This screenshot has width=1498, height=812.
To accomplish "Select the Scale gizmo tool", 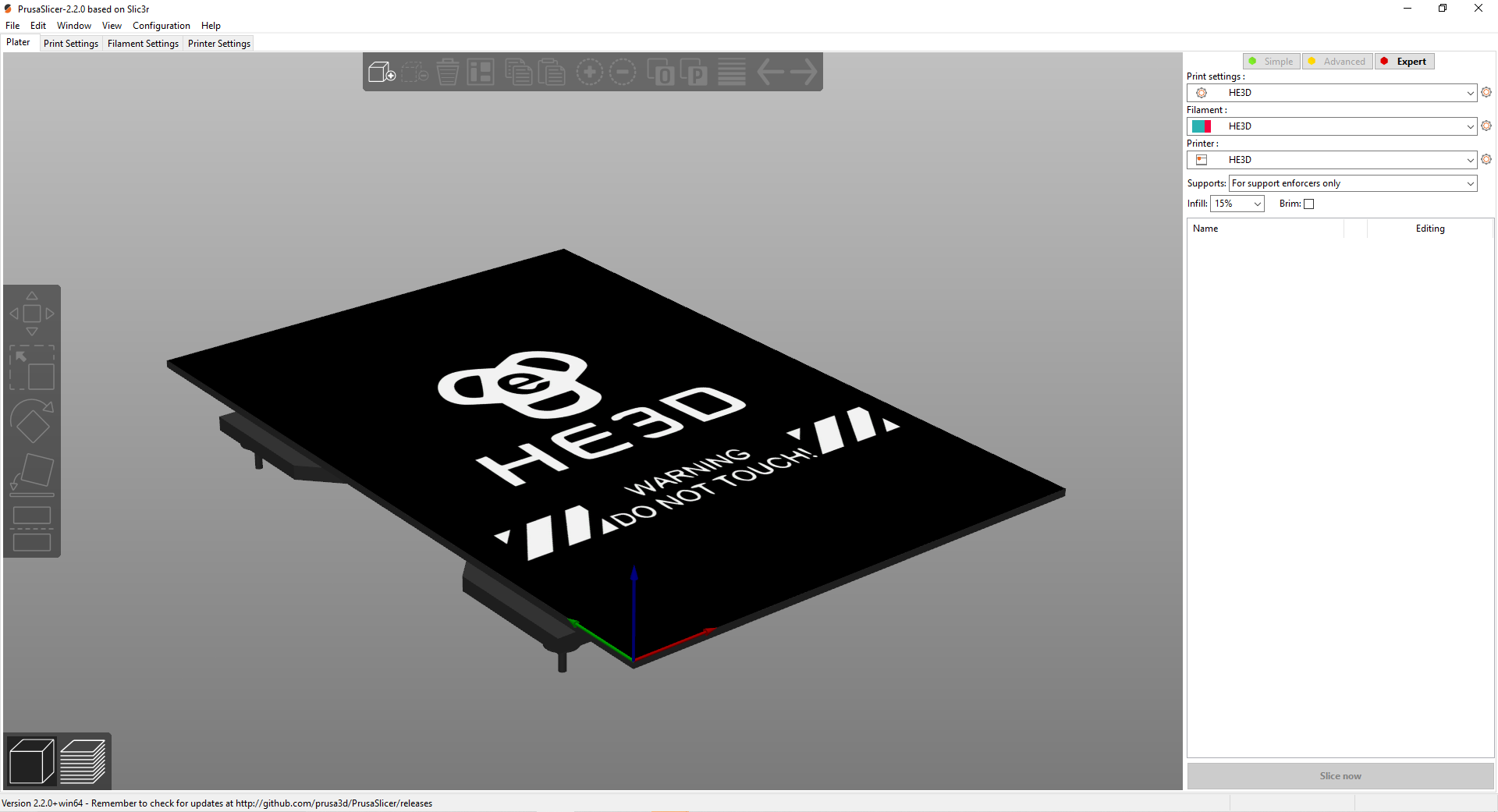I will point(32,367).
